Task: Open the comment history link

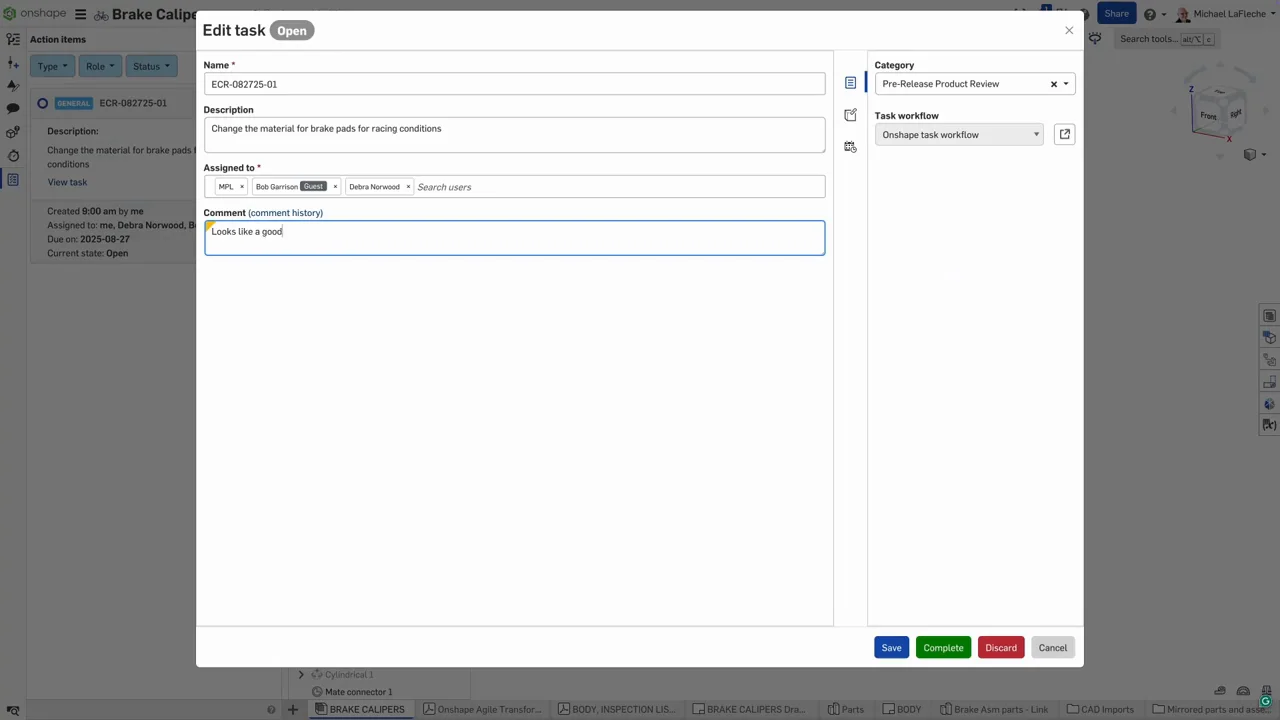Action: 285,213
